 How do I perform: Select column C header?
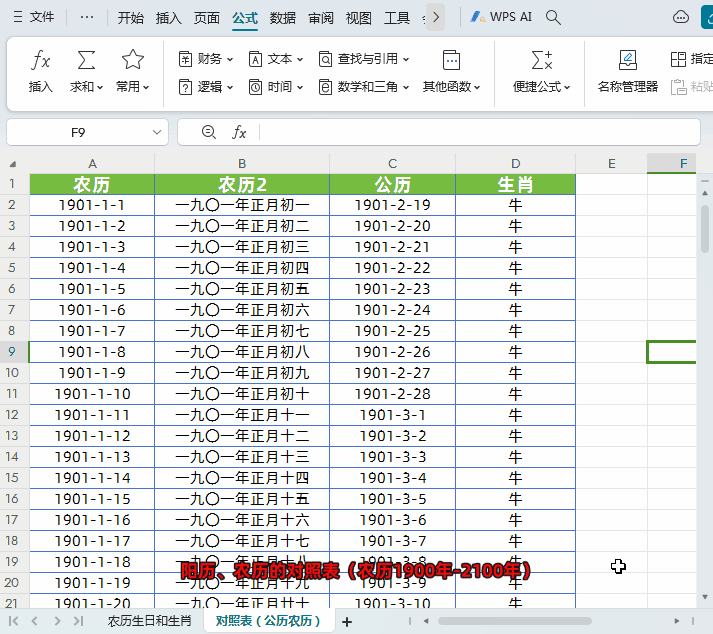point(392,164)
